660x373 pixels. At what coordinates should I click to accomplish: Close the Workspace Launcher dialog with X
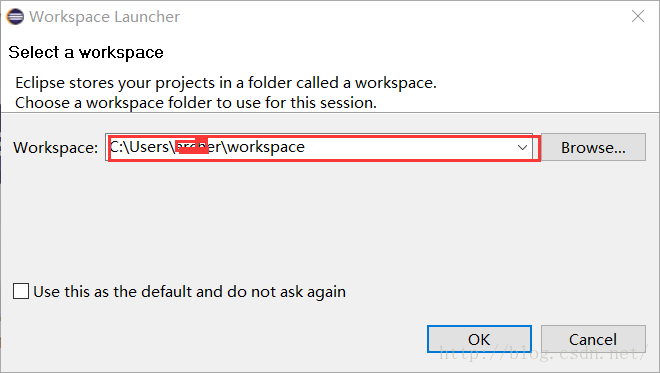click(638, 16)
